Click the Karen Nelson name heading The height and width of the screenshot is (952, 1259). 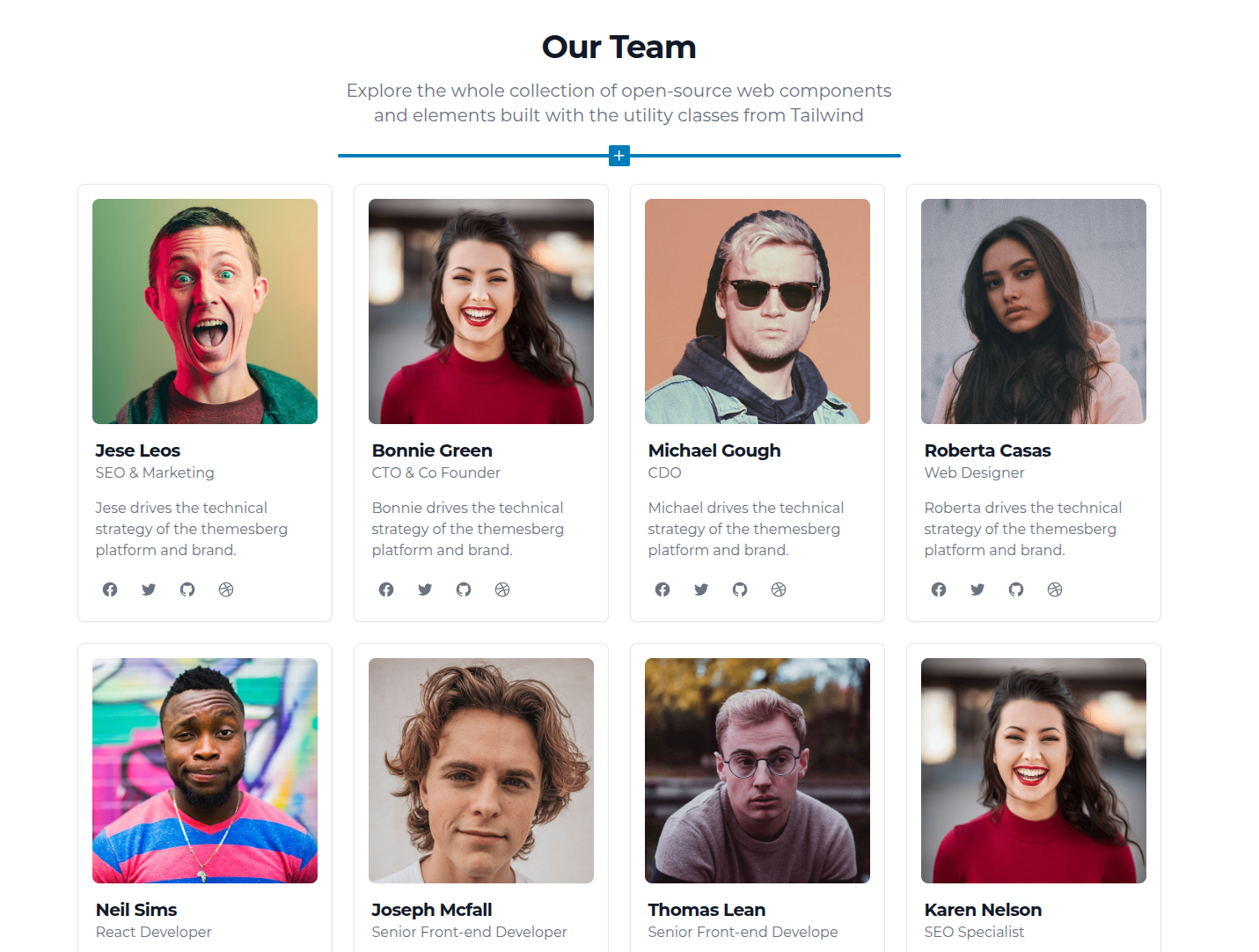coord(983,910)
